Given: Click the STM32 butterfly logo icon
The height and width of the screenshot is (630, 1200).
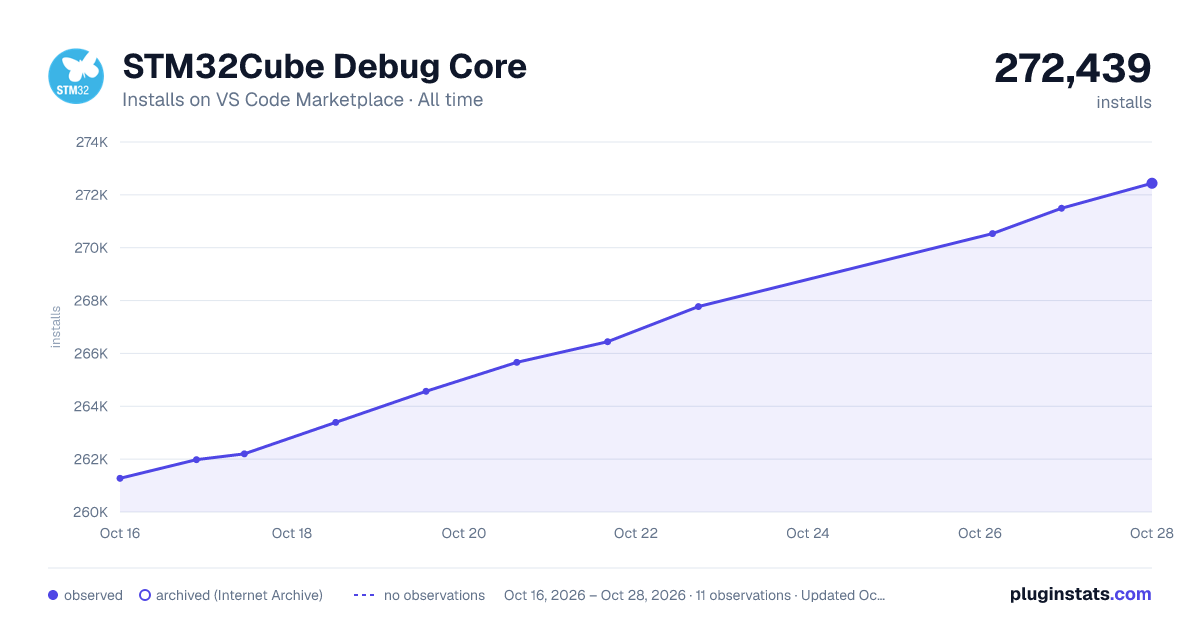Looking at the screenshot, I should pos(76,76).
